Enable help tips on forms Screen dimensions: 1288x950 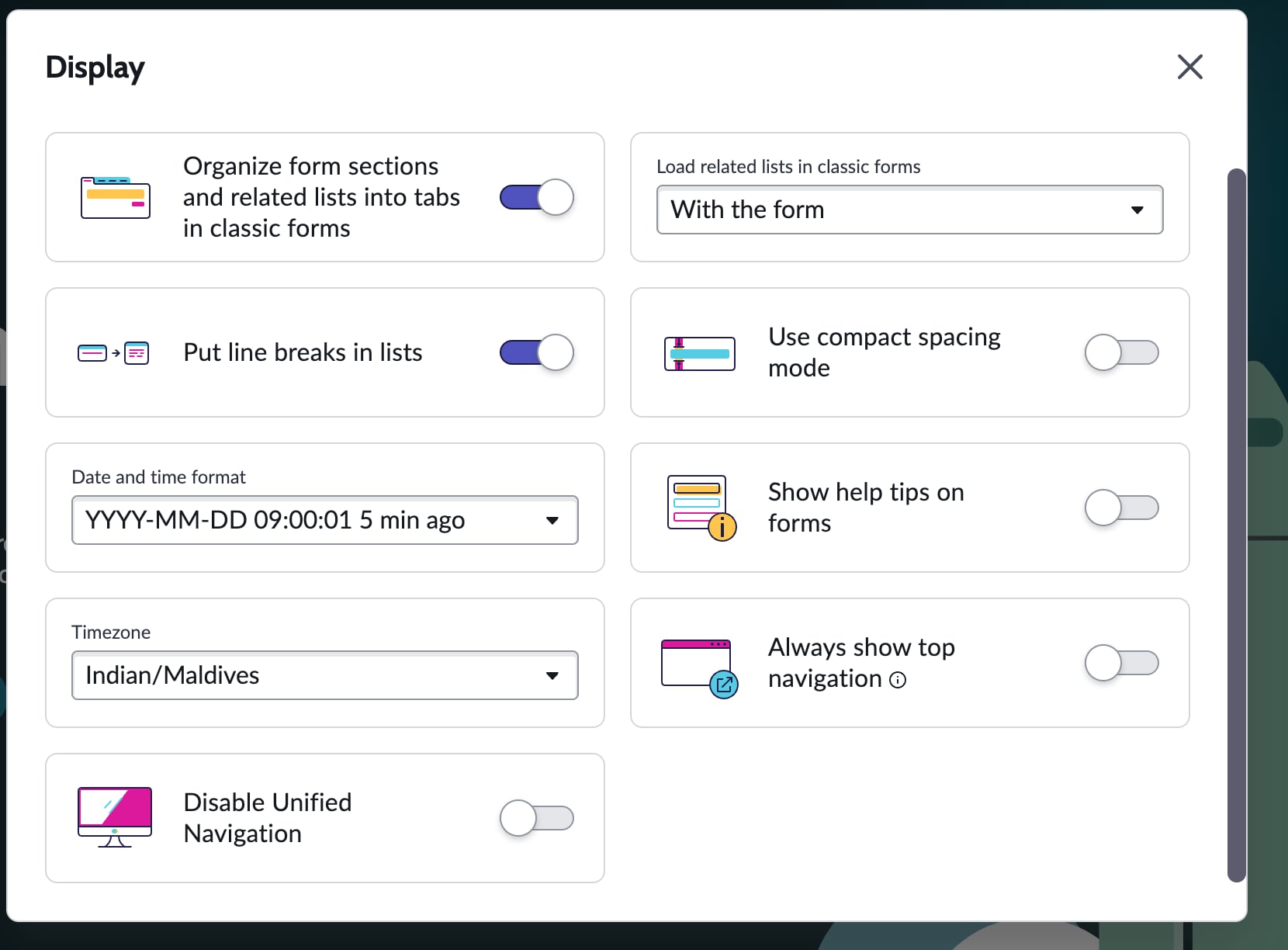pos(1121,508)
